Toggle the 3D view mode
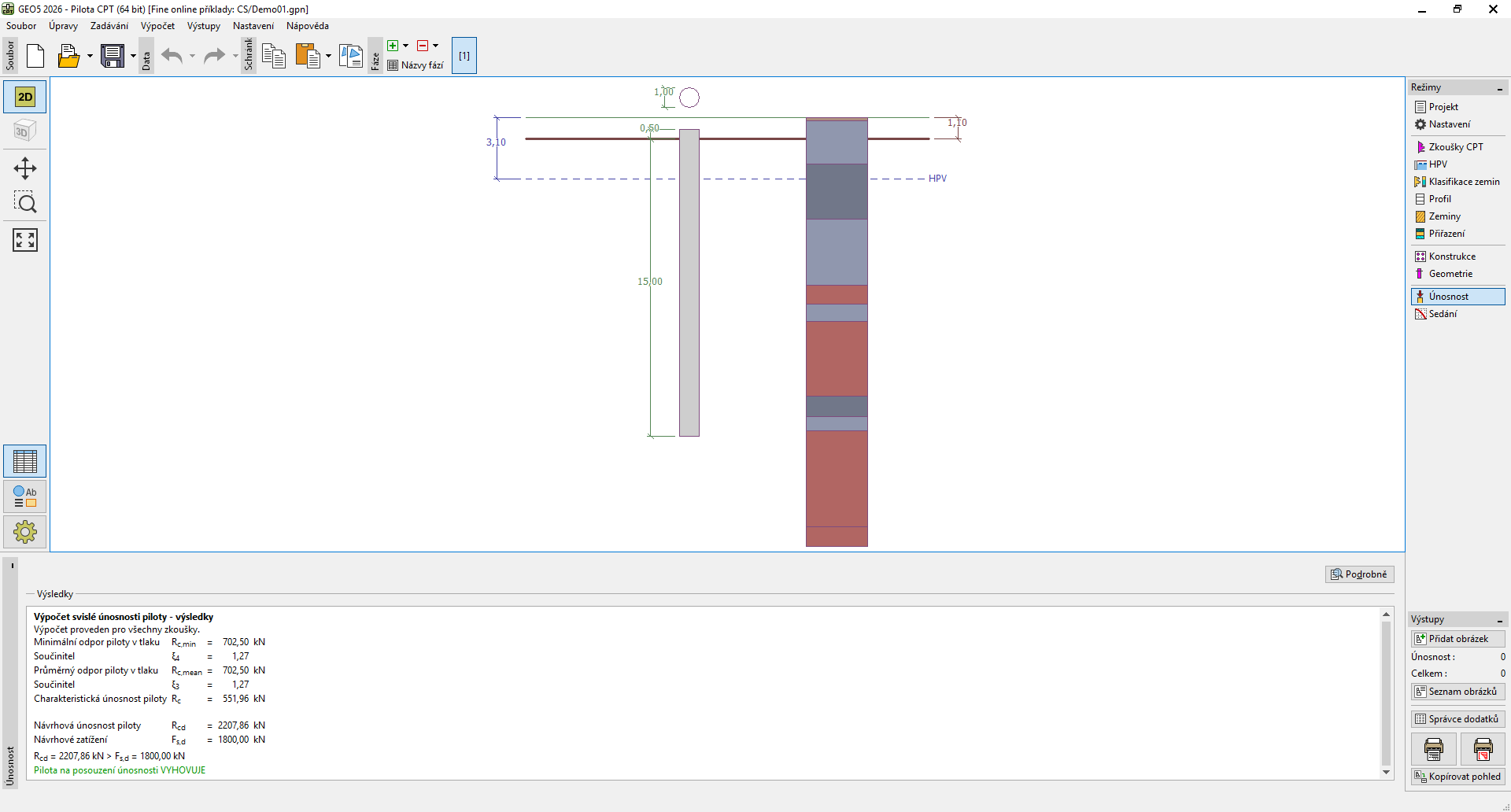The height and width of the screenshot is (812, 1511). point(25,131)
